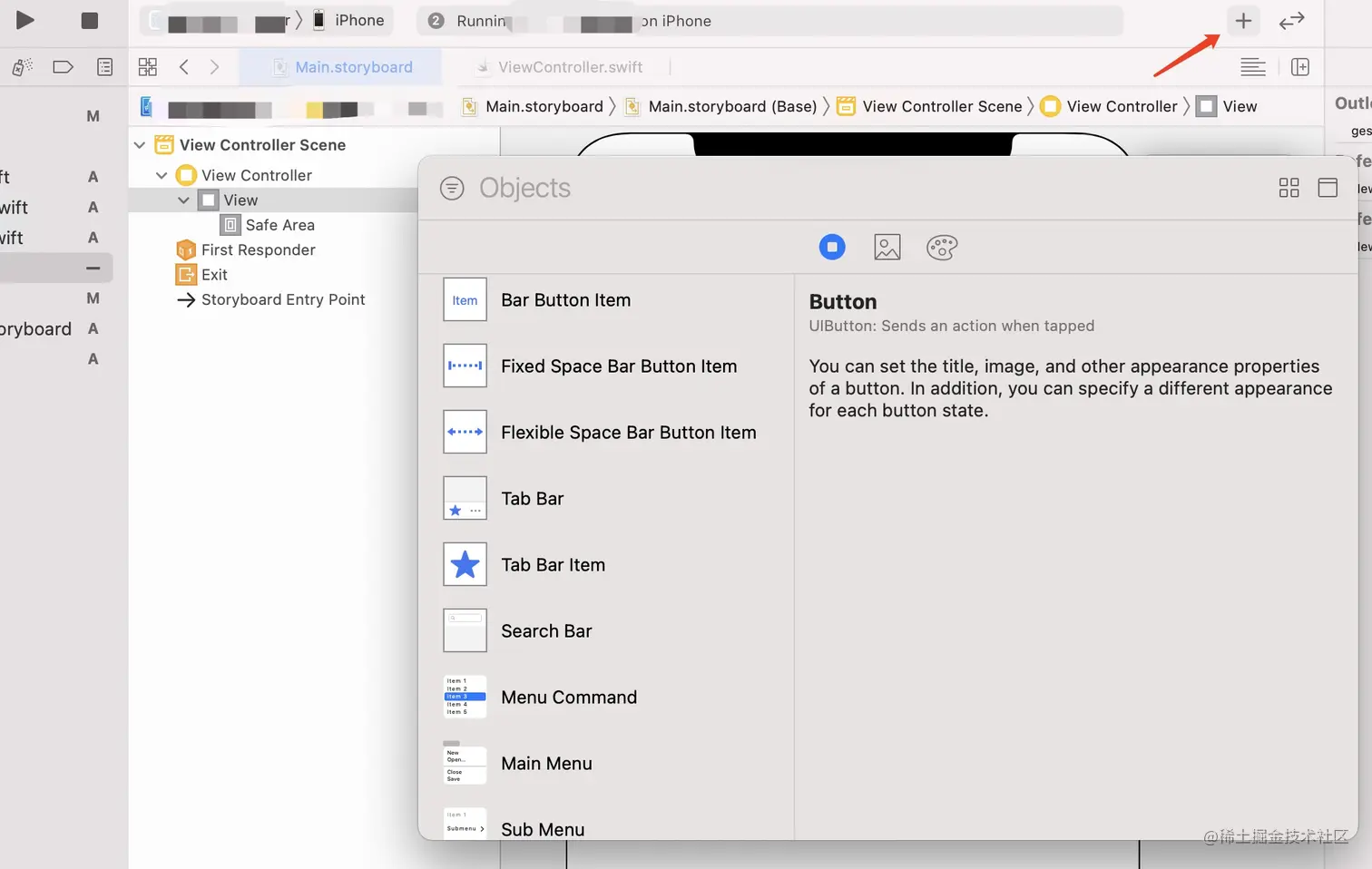Show the image media library tab
Image resolution: width=1372 pixels, height=869 pixels.
point(887,247)
